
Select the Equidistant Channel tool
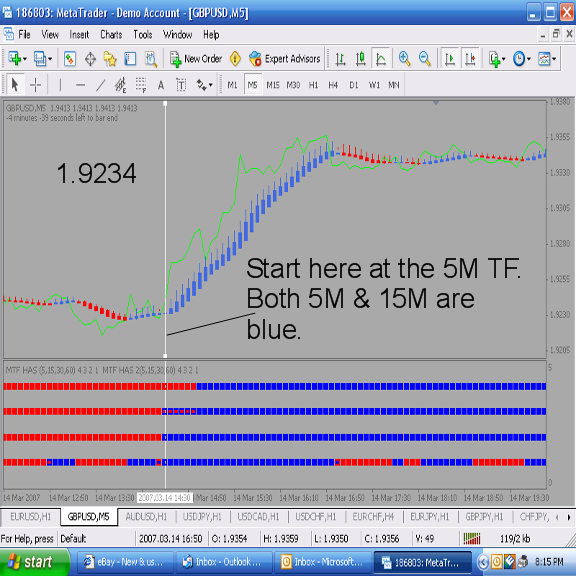click(x=120, y=85)
